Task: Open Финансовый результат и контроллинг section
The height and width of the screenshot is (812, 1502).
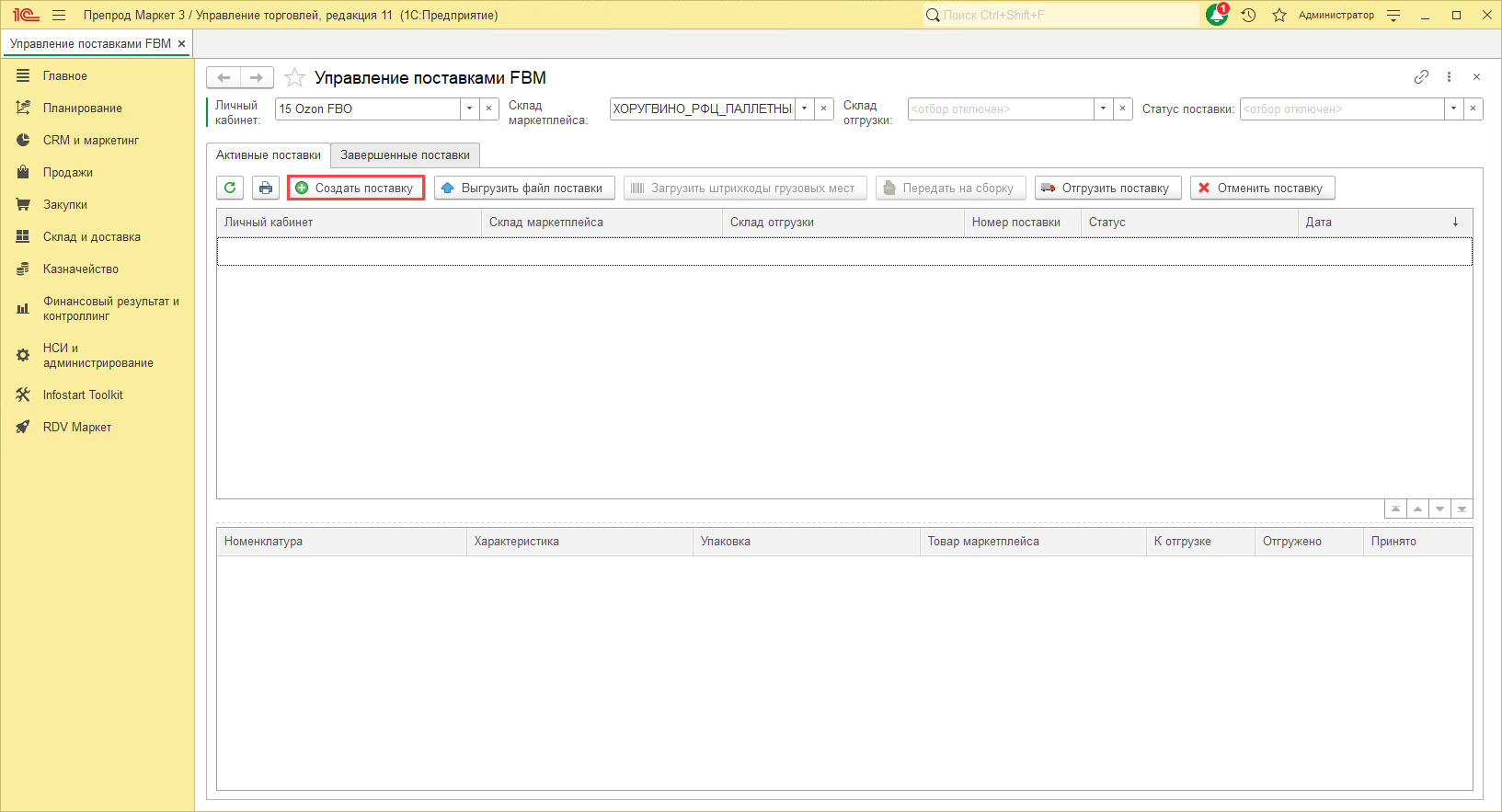Action: point(97,308)
